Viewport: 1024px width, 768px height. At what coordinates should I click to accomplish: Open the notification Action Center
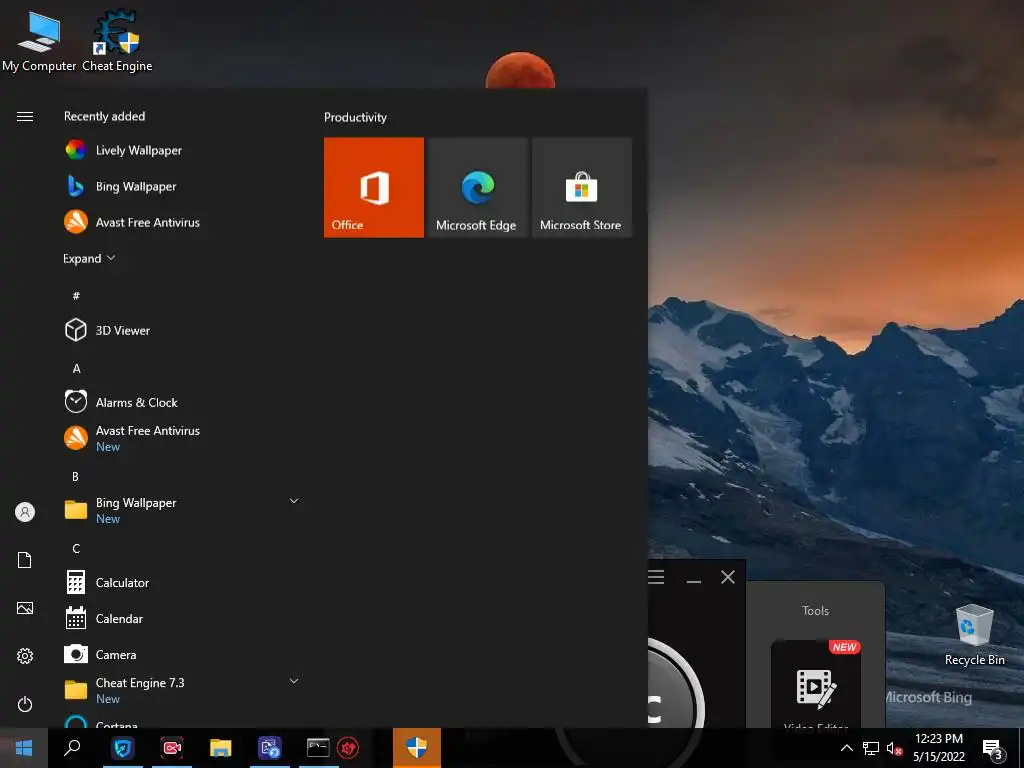[x=993, y=748]
